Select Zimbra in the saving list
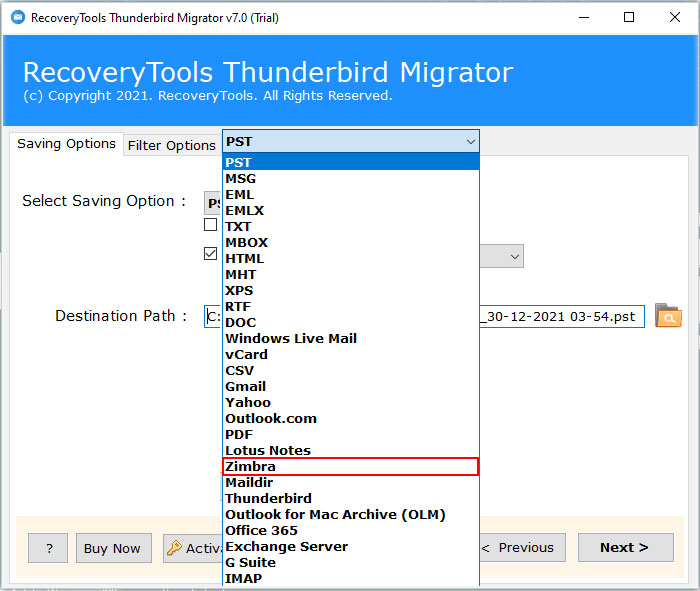The width and height of the screenshot is (700, 591). coord(350,466)
